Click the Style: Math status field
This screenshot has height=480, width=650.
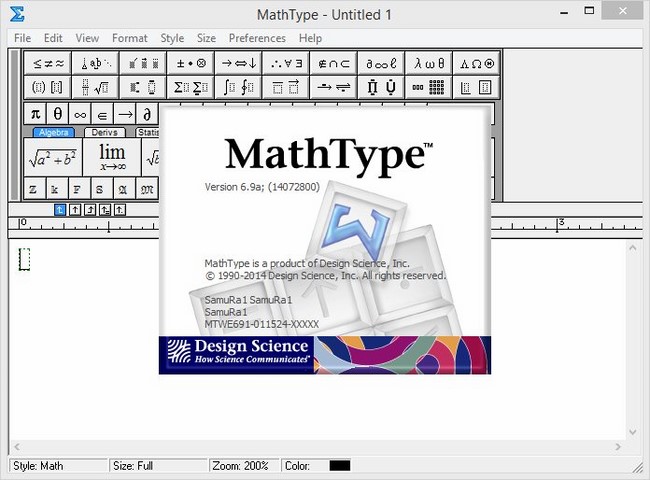pyautogui.click(x=55, y=466)
